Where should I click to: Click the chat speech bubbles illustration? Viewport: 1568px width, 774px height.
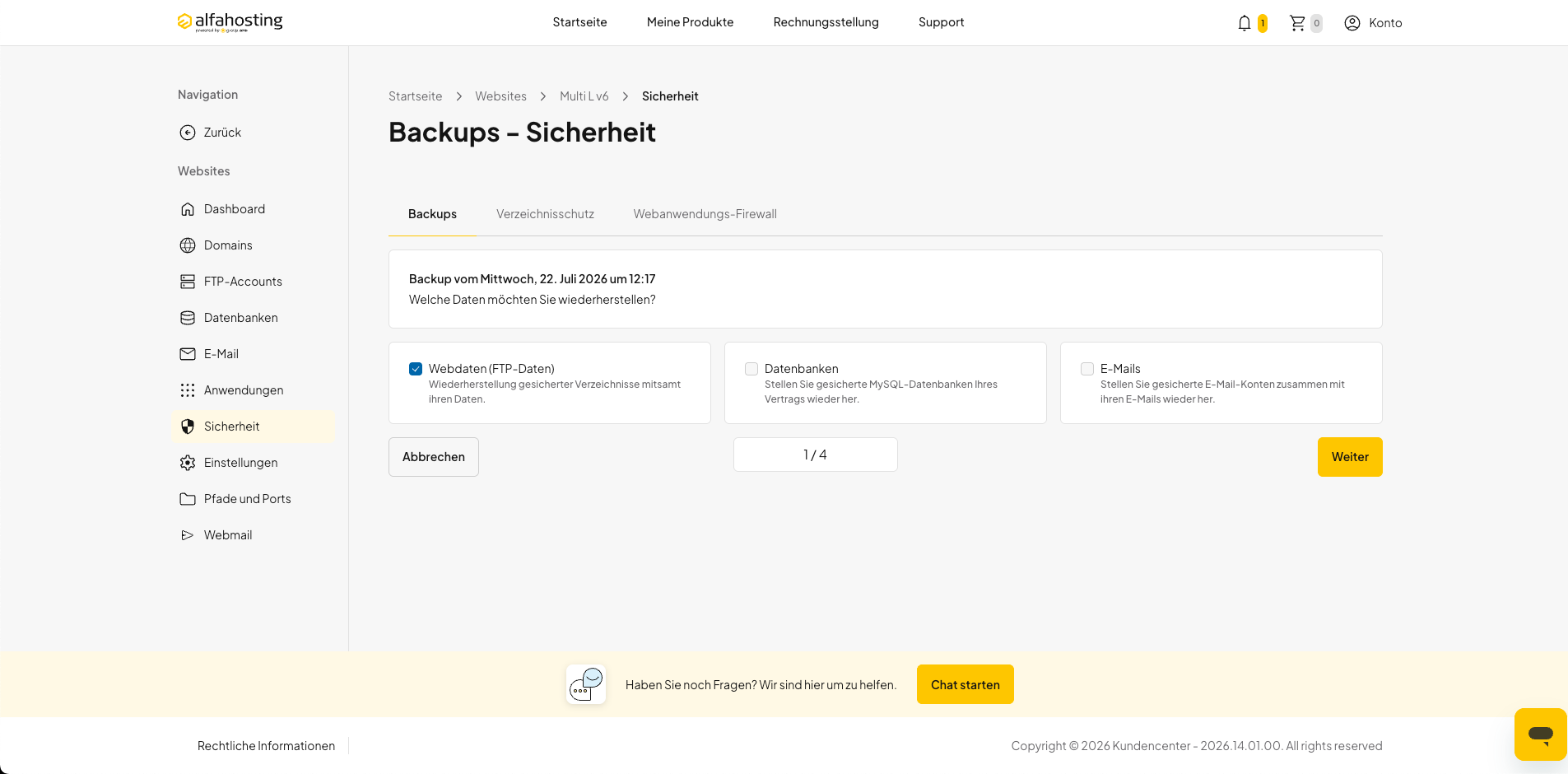586,684
